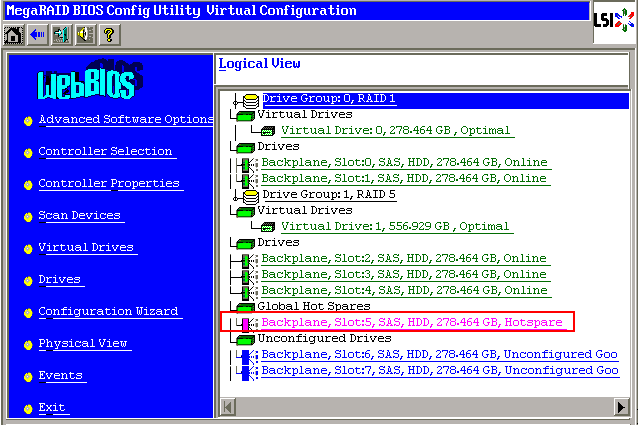Screen dimensions: 638x425
Task: Click the Unconfigured Drives folder icon
Action: pos(245,339)
